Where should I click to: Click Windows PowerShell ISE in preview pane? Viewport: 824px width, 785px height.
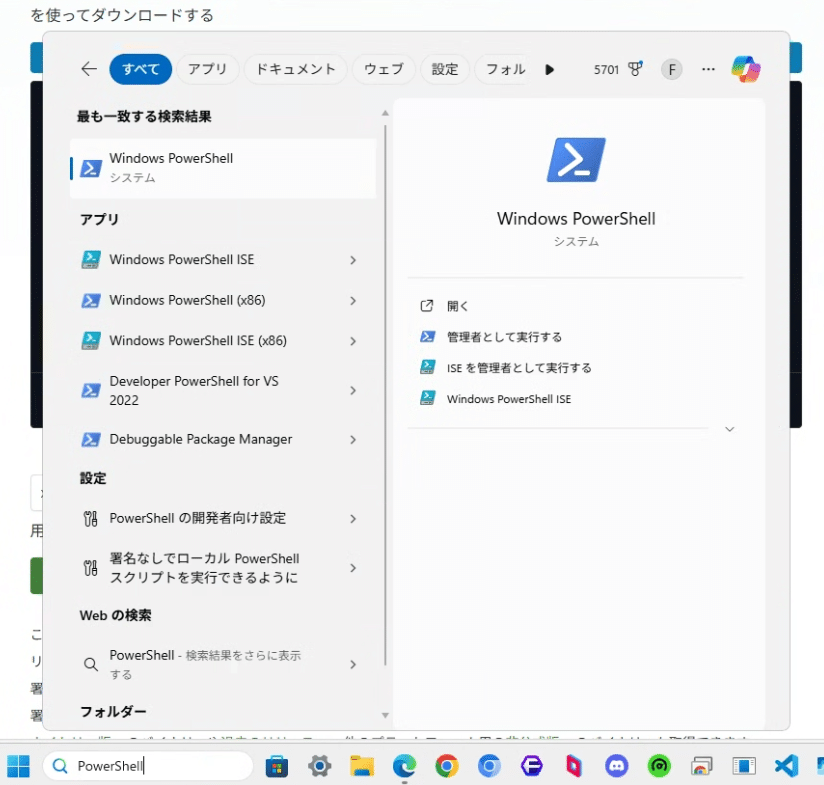509,399
